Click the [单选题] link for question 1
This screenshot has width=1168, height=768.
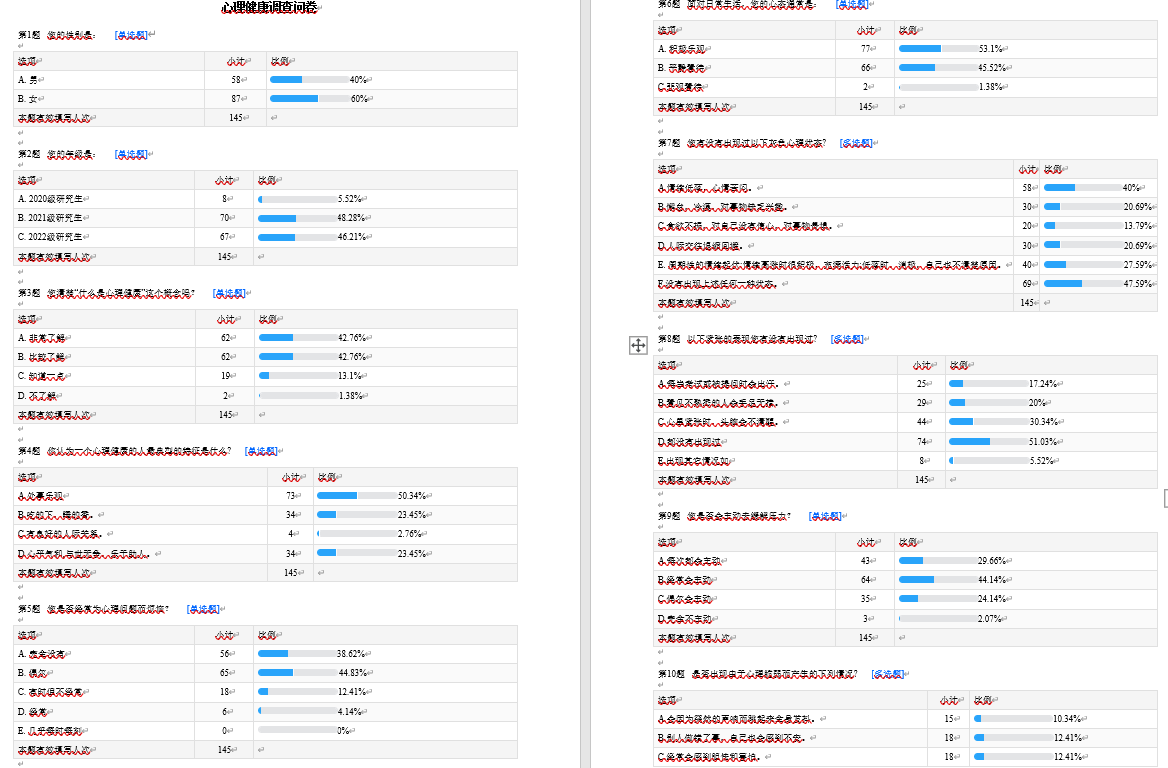pos(131,35)
